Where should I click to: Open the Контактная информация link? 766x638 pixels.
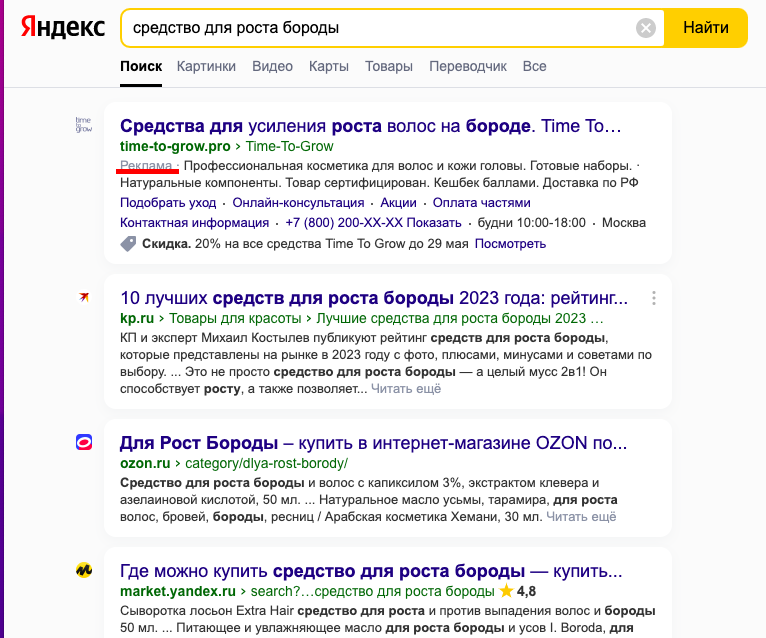tap(194, 223)
